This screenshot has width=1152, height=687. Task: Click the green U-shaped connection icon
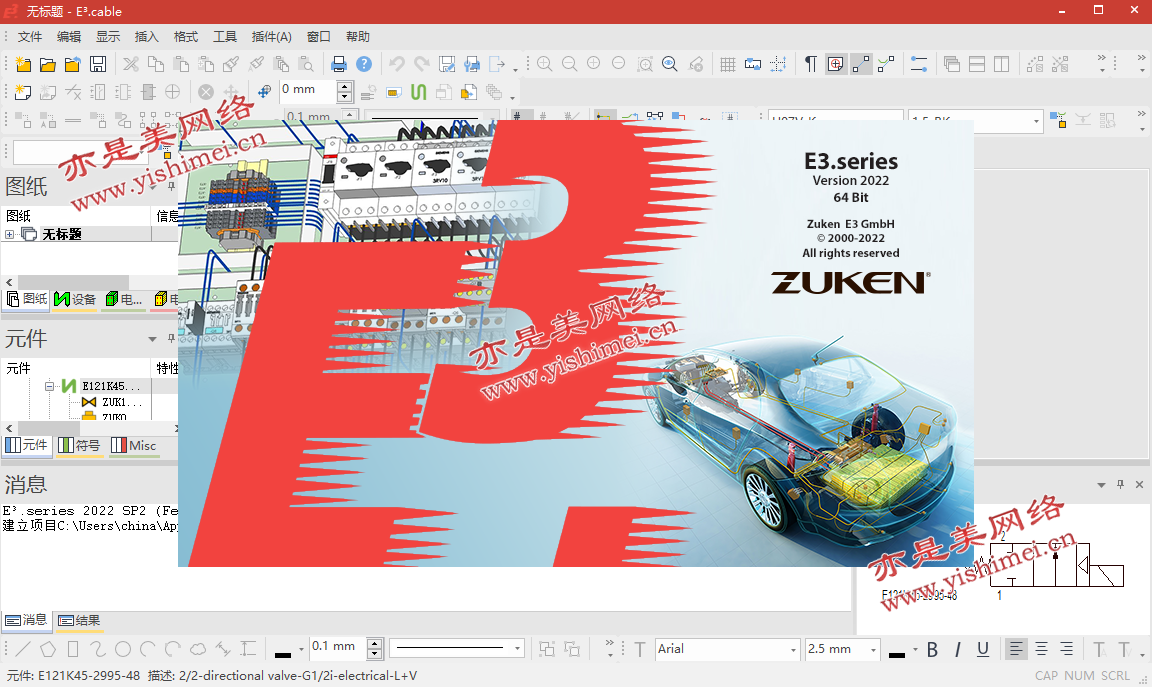coord(418,92)
